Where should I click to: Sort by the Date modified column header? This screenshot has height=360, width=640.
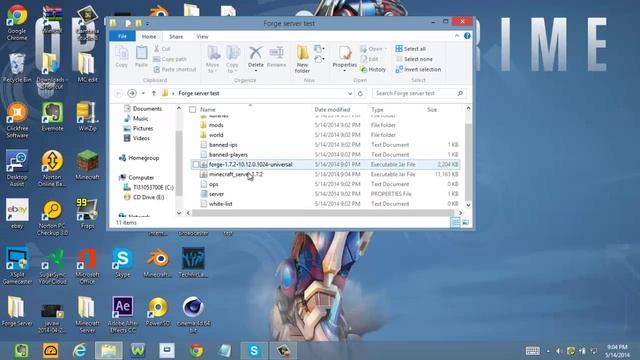point(332,109)
